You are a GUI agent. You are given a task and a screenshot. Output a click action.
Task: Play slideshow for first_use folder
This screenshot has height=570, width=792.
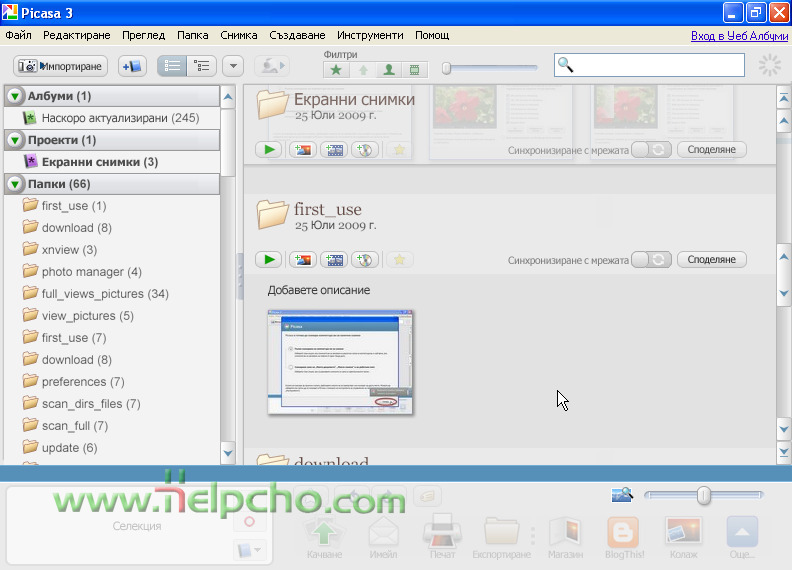tap(269, 260)
